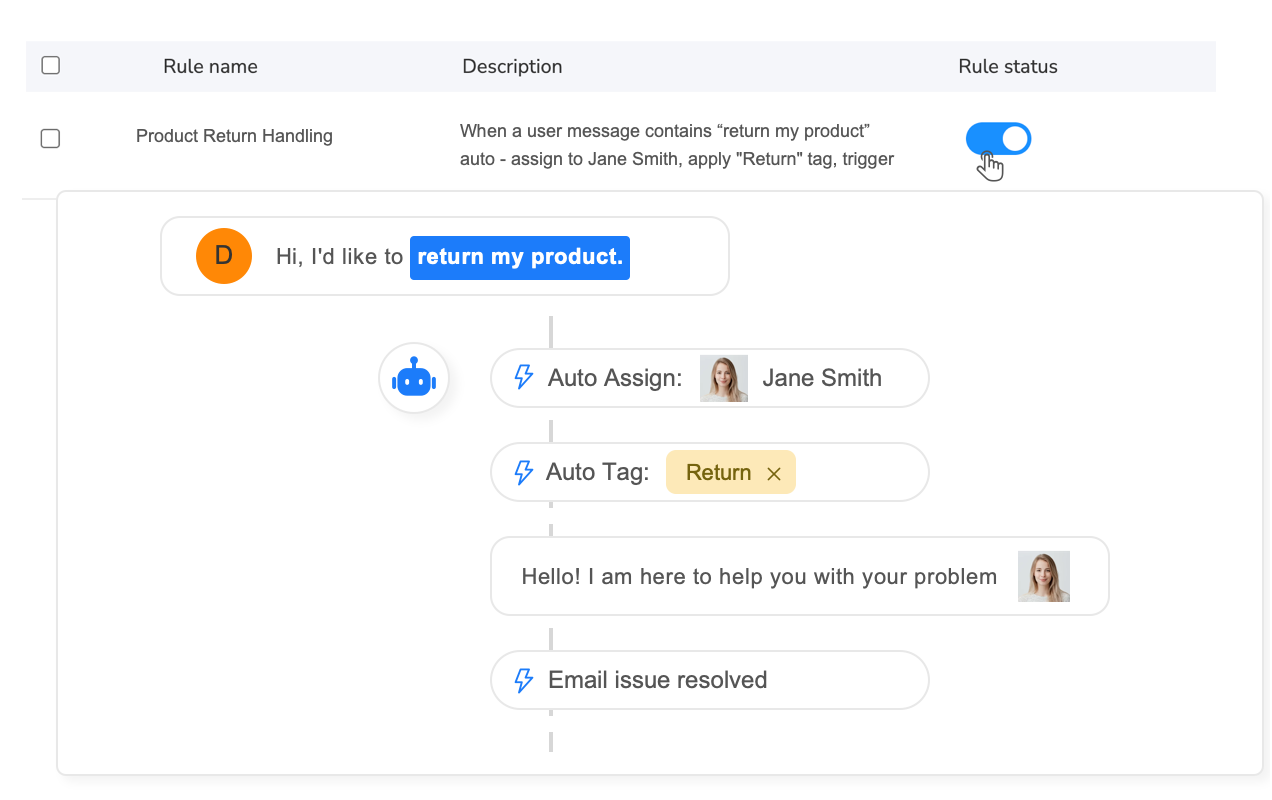This screenshot has width=1272, height=800.
Task: Disable the Product Return Handling rule status toggle
Action: (x=997, y=139)
